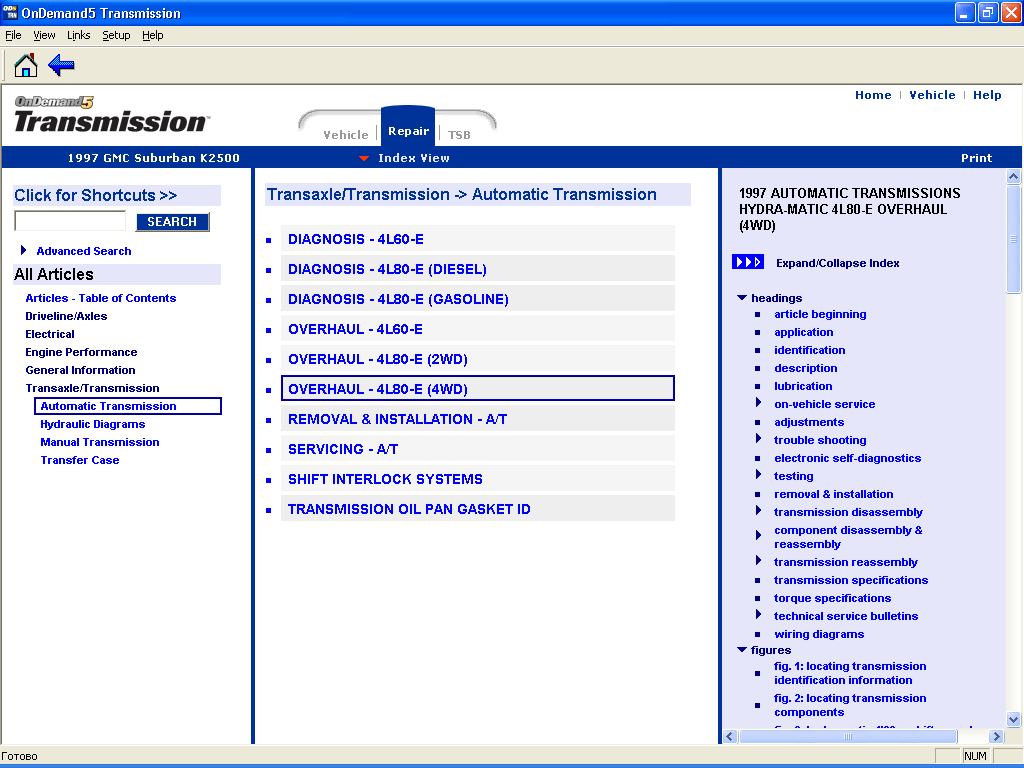Switch to the Vehicle tab
Image resolution: width=1024 pixels, height=768 pixels.
coord(345,135)
